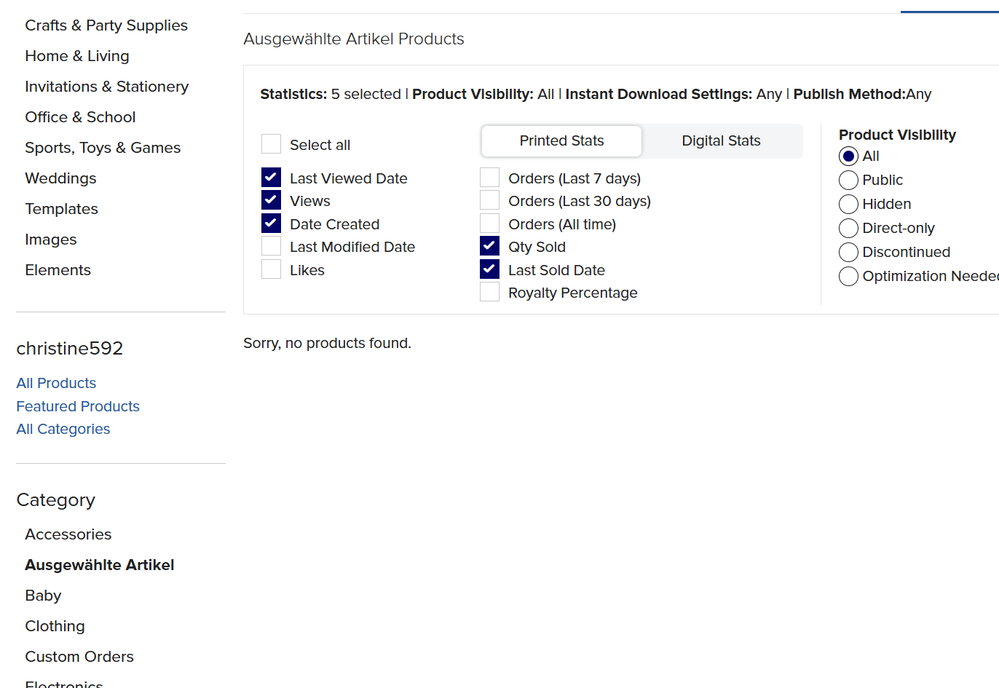Viewport: 999px width, 688px height.
Task: Check the Select all checkbox
Action: [x=271, y=145]
